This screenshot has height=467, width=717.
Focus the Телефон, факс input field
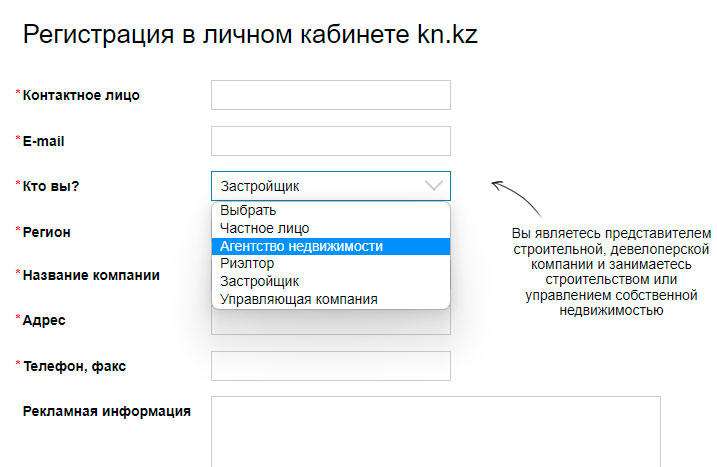click(x=330, y=366)
